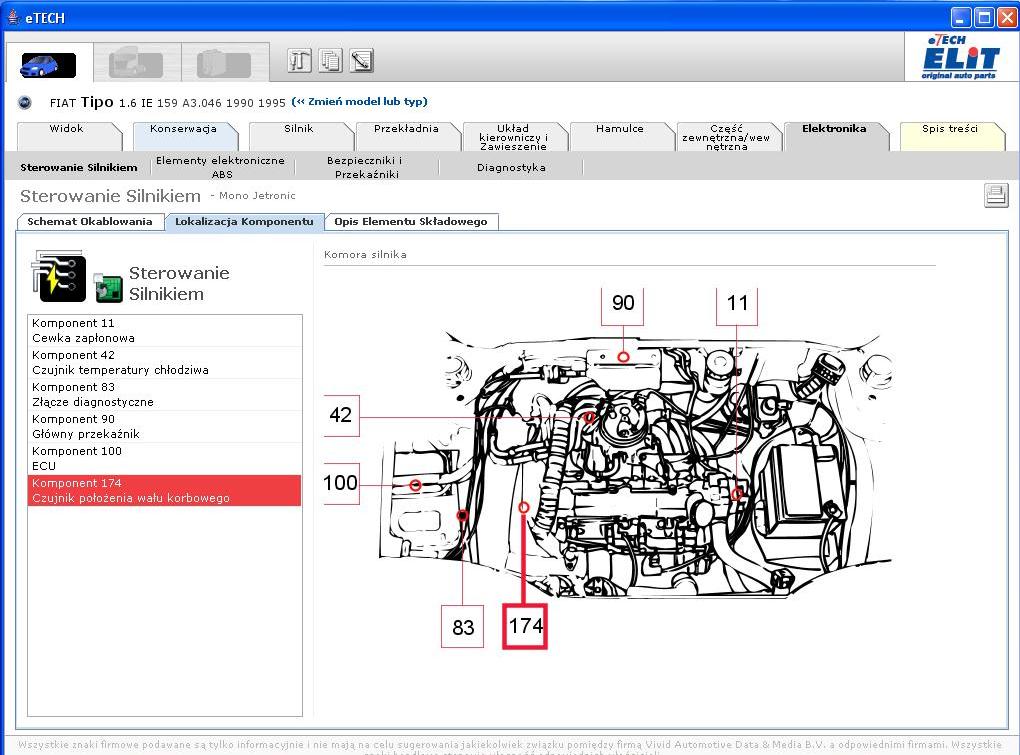This screenshot has height=755, width=1020.
Task: Select Komponent 11 Cewka zapłonowa row
Action: point(165,330)
